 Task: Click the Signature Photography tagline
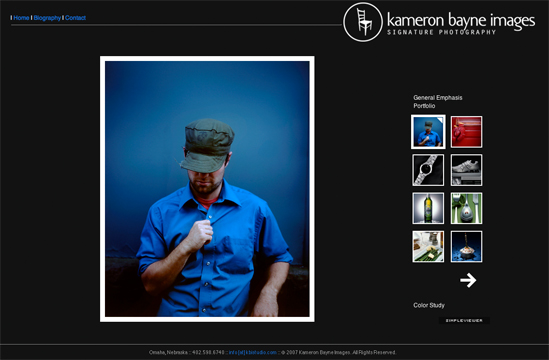coord(441,32)
